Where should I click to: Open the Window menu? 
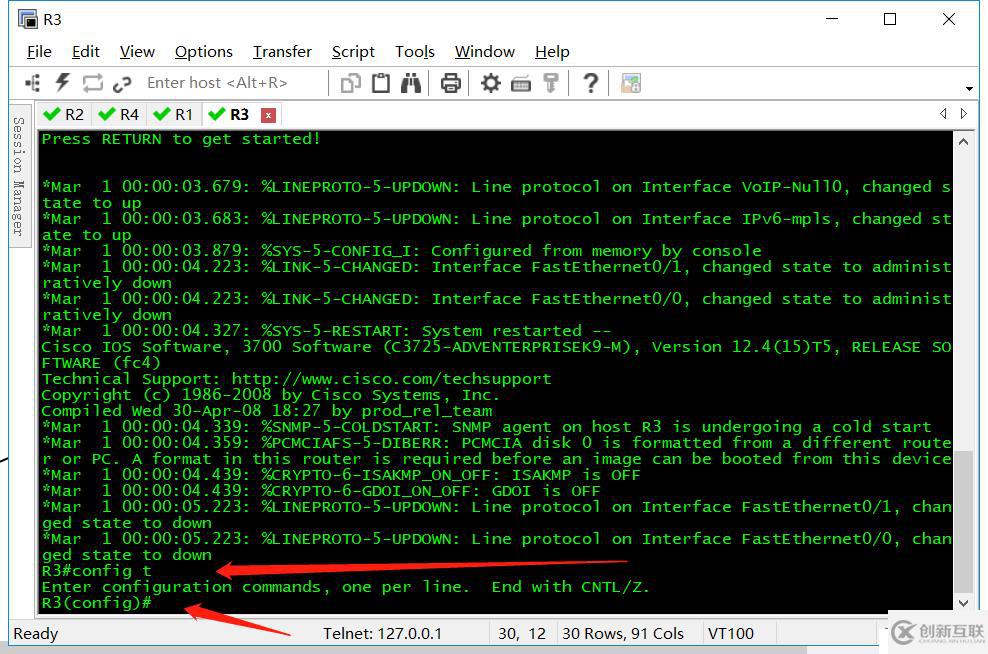(485, 52)
